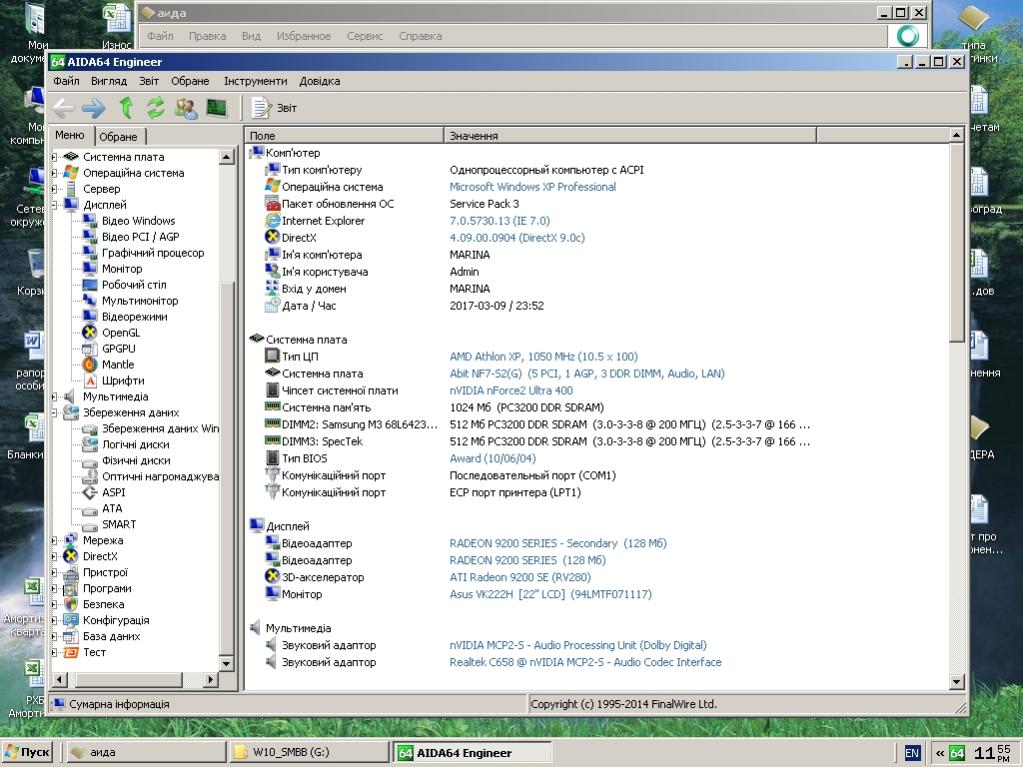
Task: Switch to the Меню tab
Action: pos(70,135)
